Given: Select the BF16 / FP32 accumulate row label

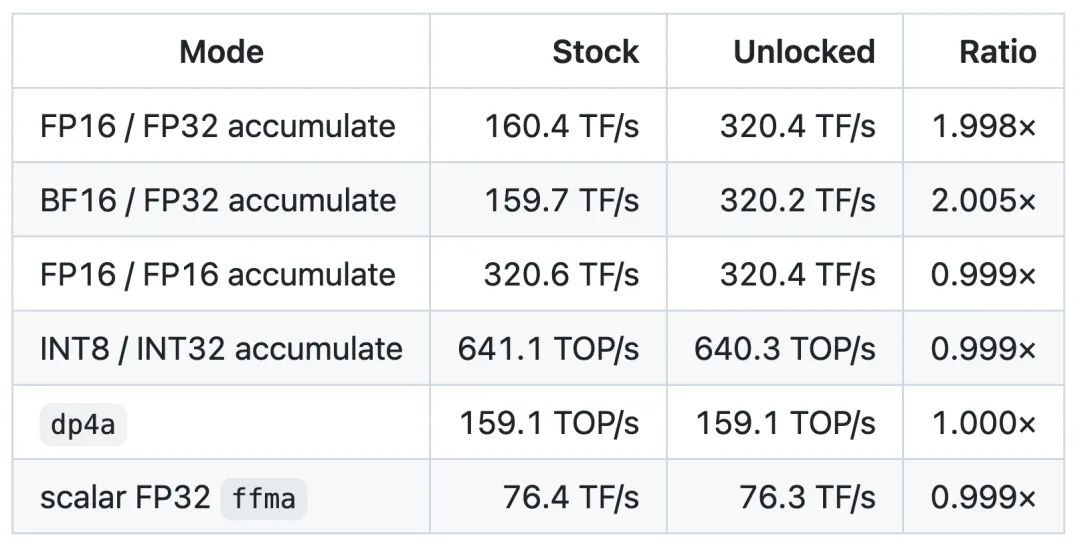Looking at the screenshot, I should pos(218,200).
